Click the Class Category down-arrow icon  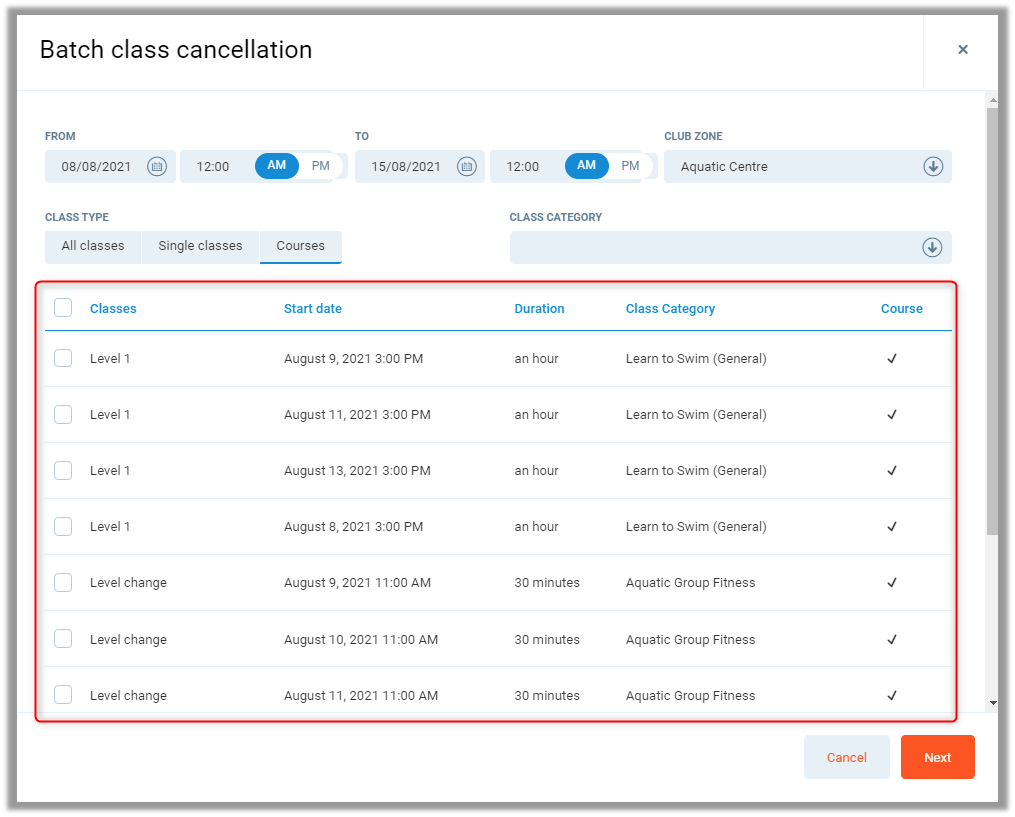coord(932,247)
